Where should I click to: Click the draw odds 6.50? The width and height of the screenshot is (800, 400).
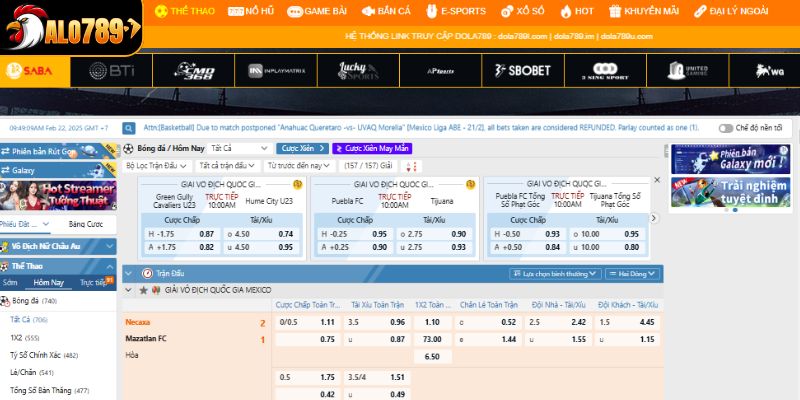pyautogui.click(x=432, y=357)
